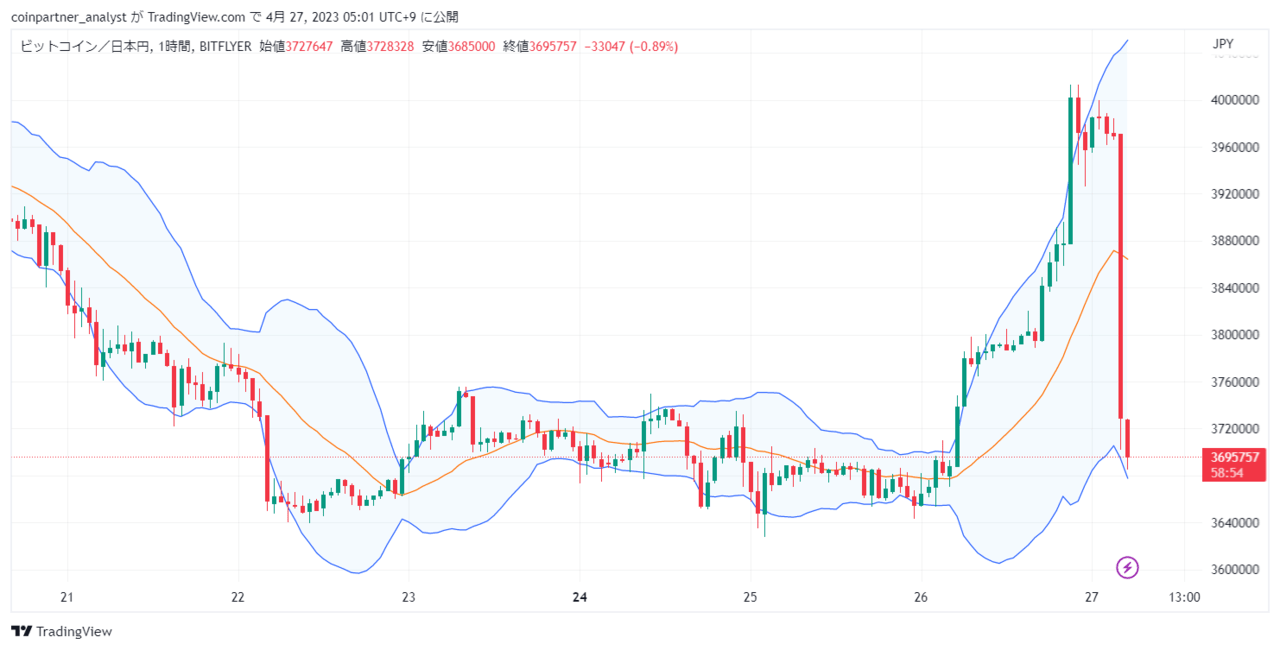
Task: Click the large red candle near 27
Action: pos(1121,275)
